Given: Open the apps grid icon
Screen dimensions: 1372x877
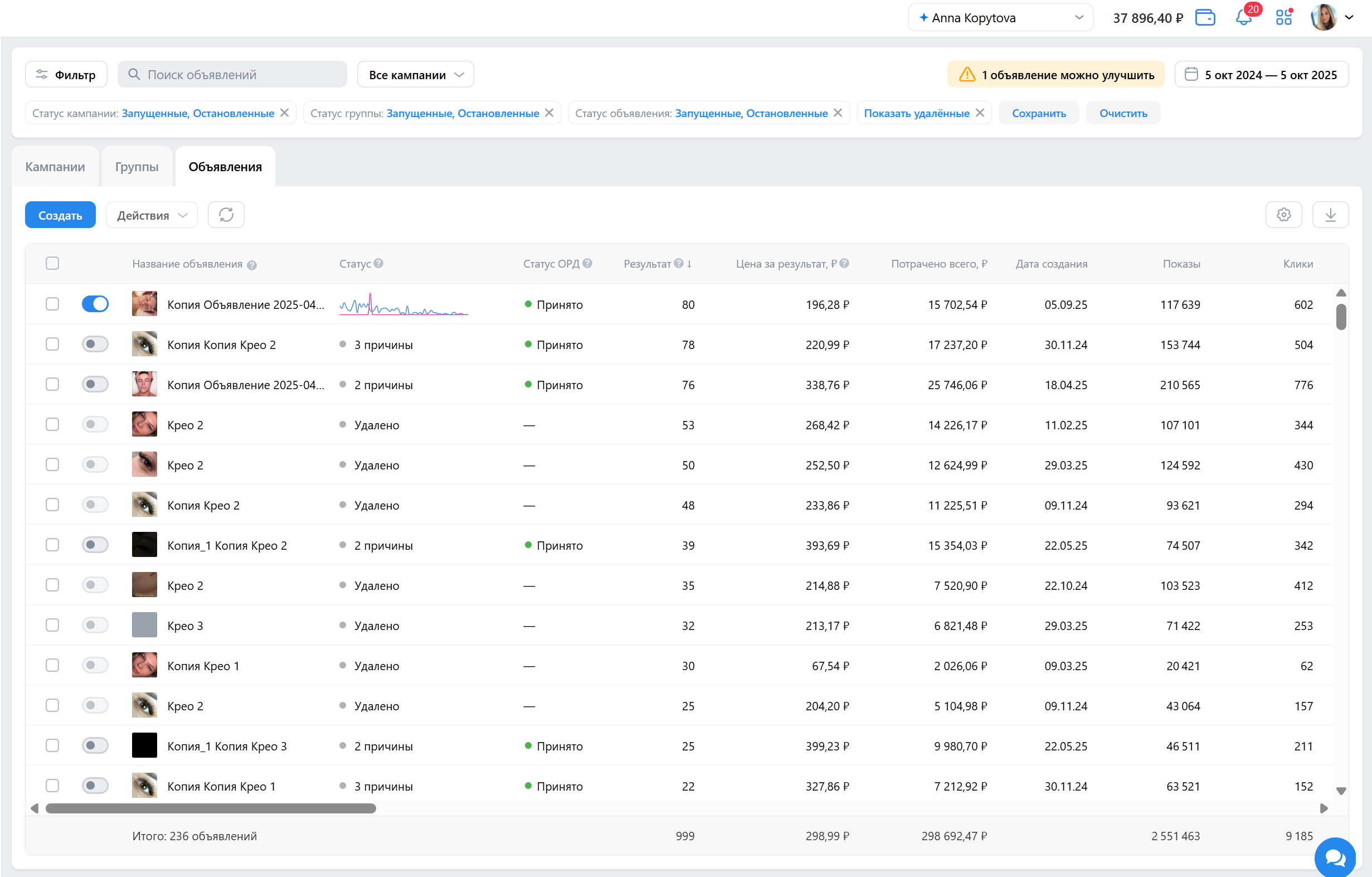Looking at the screenshot, I should 1284,18.
